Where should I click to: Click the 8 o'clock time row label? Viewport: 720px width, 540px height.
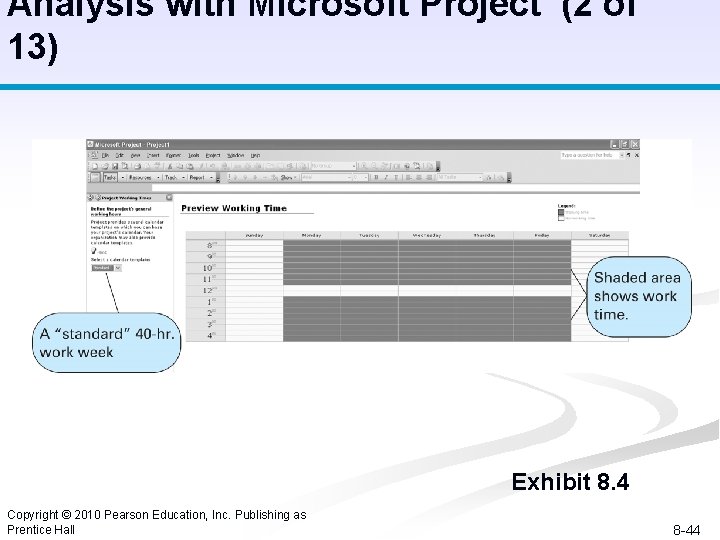click(211, 245)
